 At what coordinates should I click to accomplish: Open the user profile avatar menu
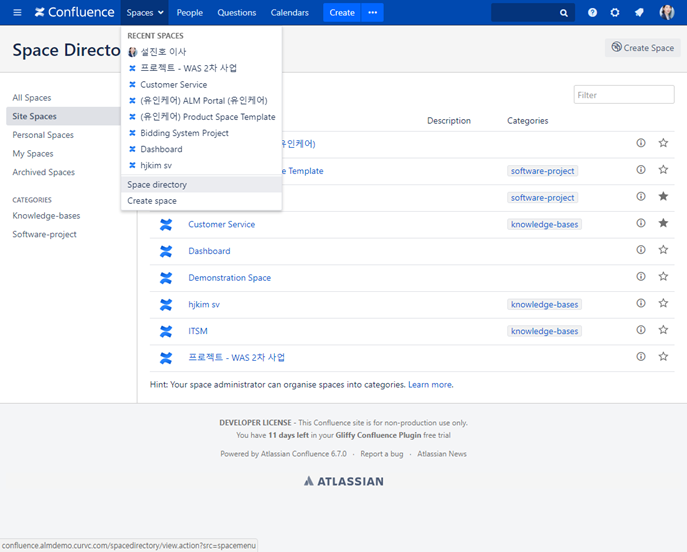click(667, 13)
